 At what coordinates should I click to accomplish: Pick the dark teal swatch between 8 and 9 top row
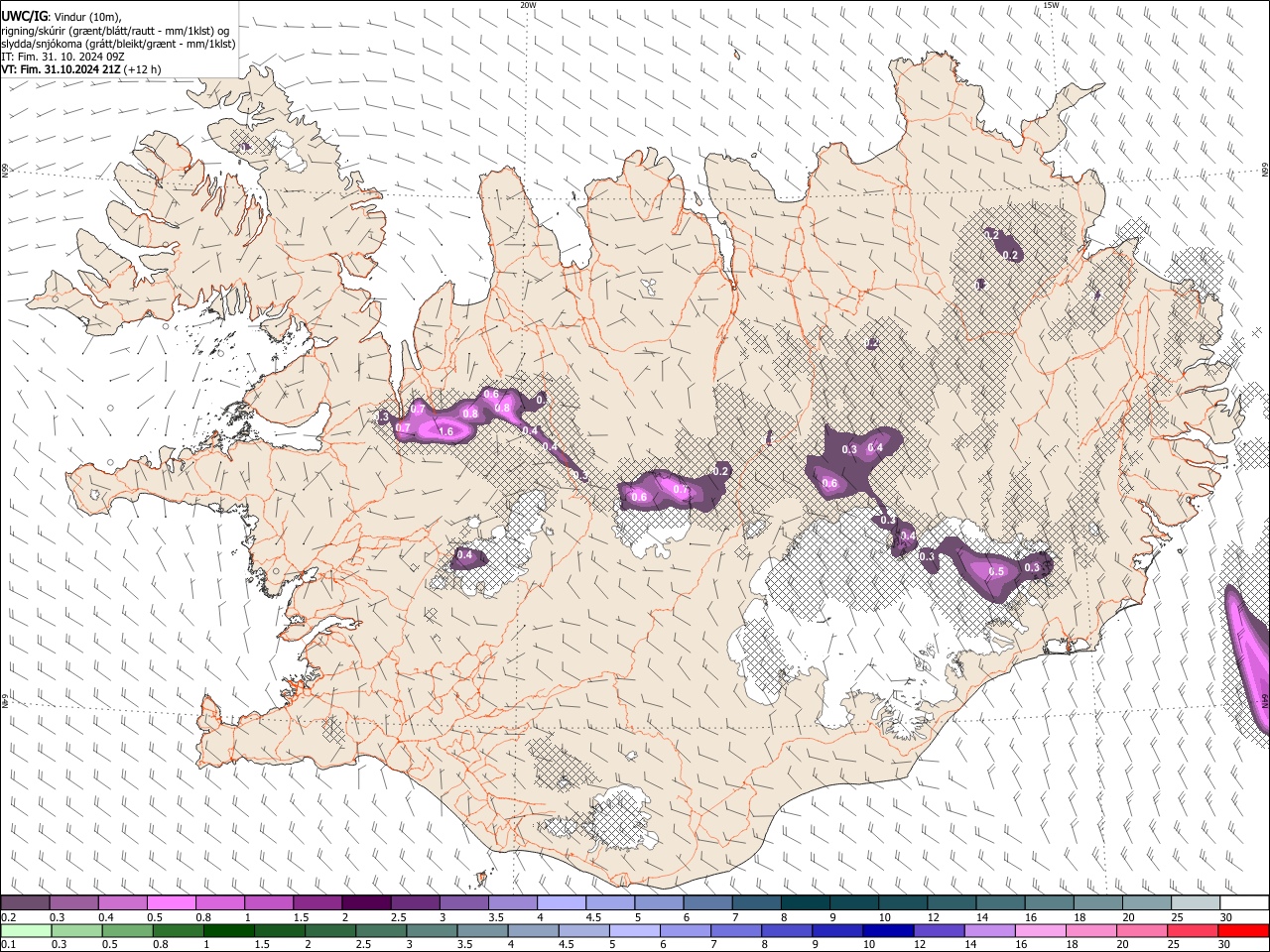(805, 903)
